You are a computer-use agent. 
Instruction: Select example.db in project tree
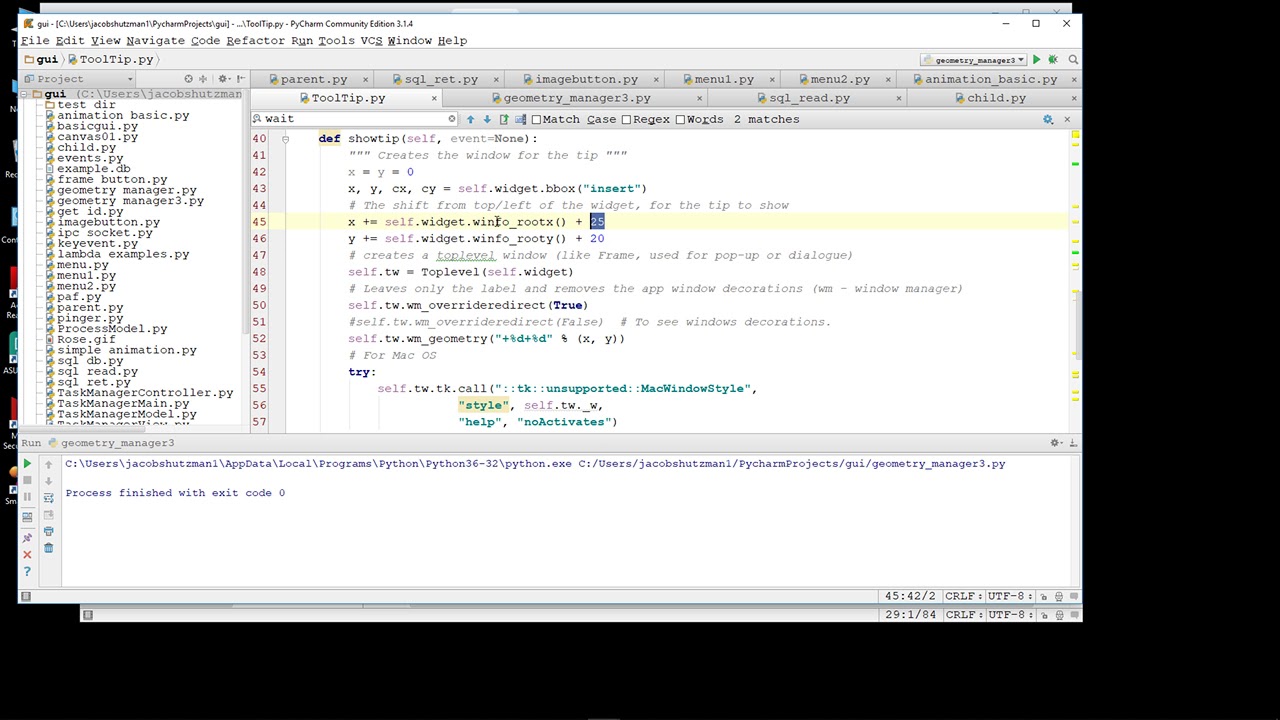click(93, 169)
